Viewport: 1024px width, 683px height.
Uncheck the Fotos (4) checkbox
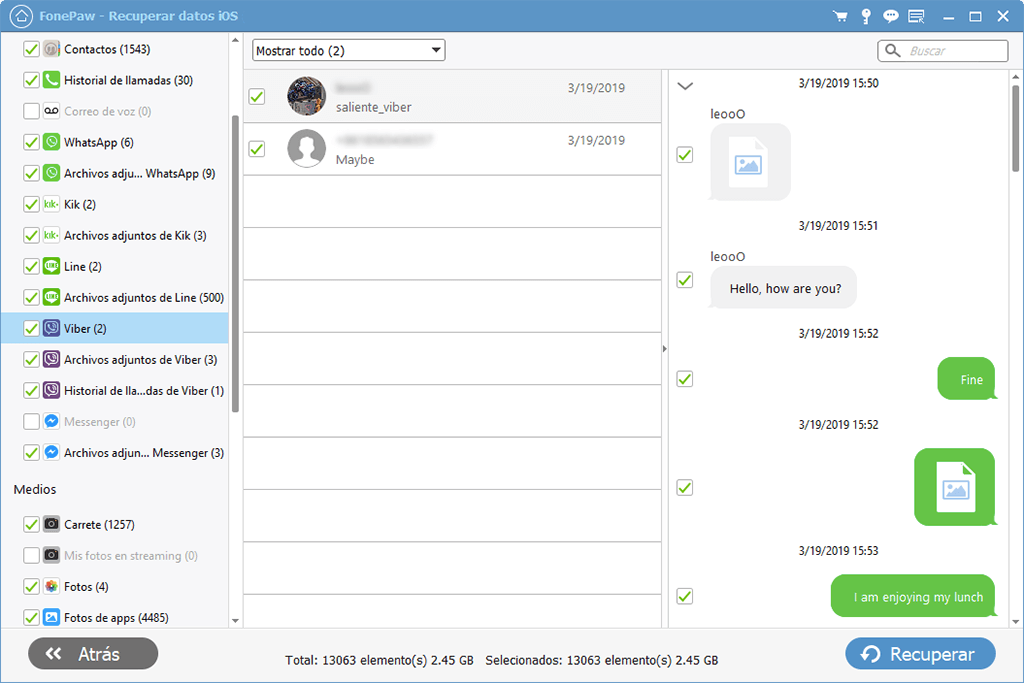tap(31, 586)
